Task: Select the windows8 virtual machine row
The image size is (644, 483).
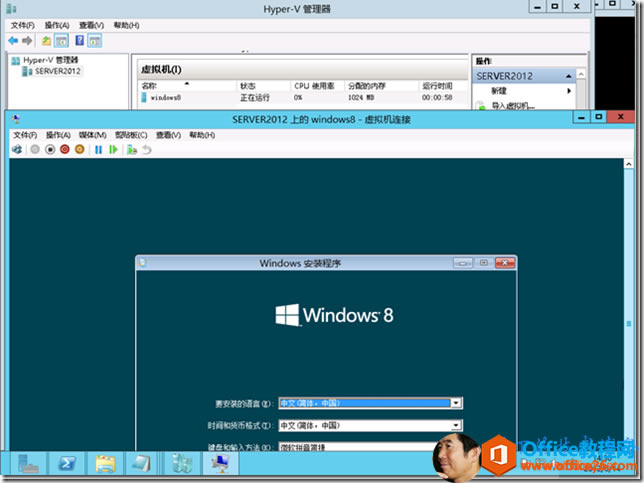Action: [303, 98]
